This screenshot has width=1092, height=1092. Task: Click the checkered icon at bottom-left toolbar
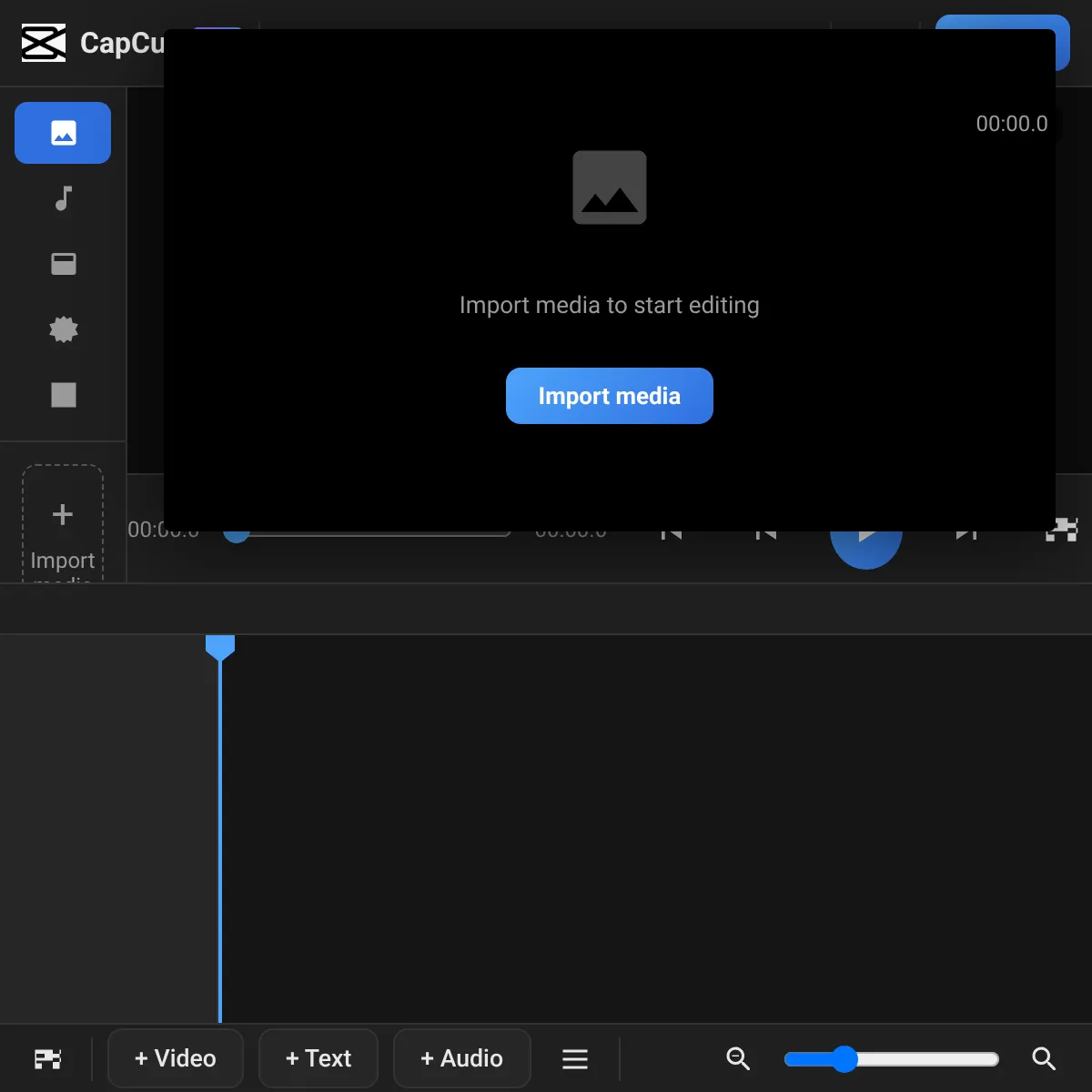(47, 1058)
